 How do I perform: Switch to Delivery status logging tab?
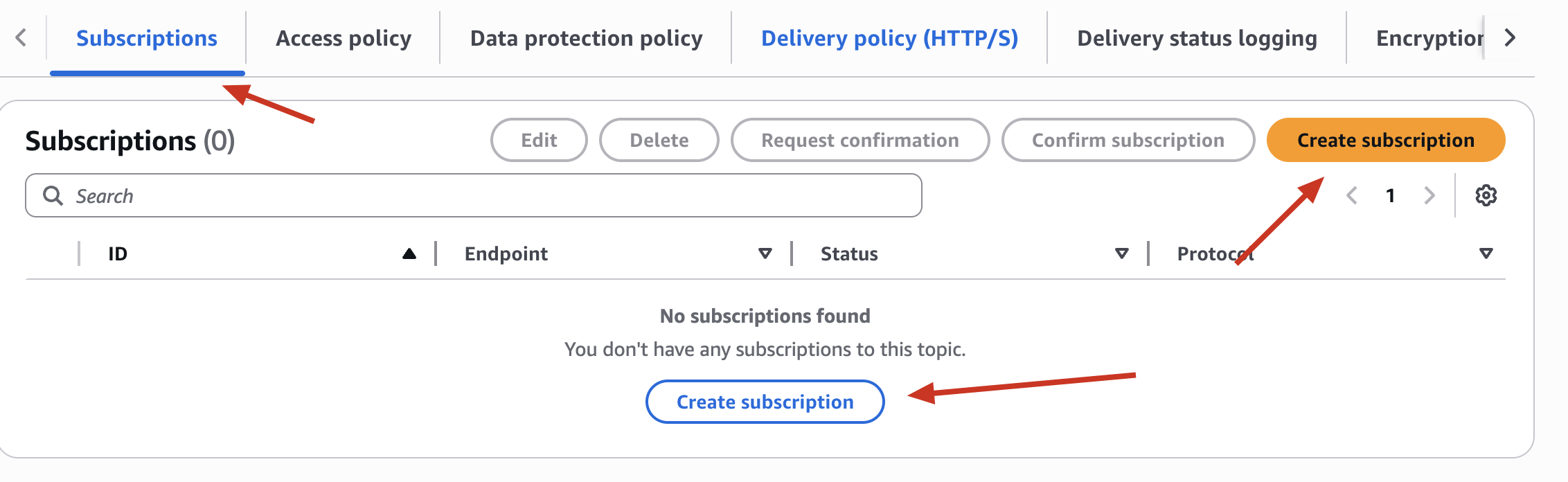point(1197,38)
